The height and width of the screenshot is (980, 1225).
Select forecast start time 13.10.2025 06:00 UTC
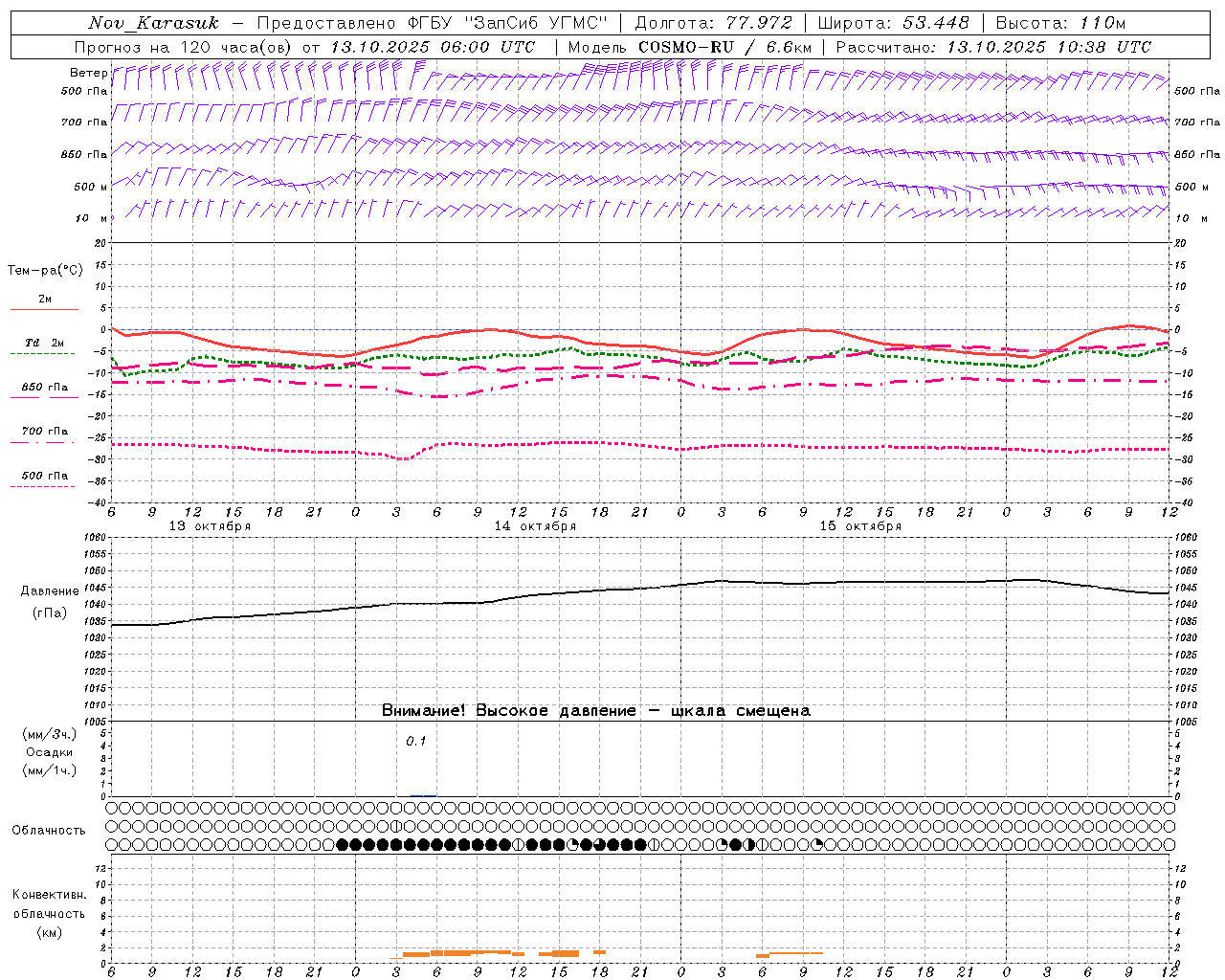click(433, 47)
